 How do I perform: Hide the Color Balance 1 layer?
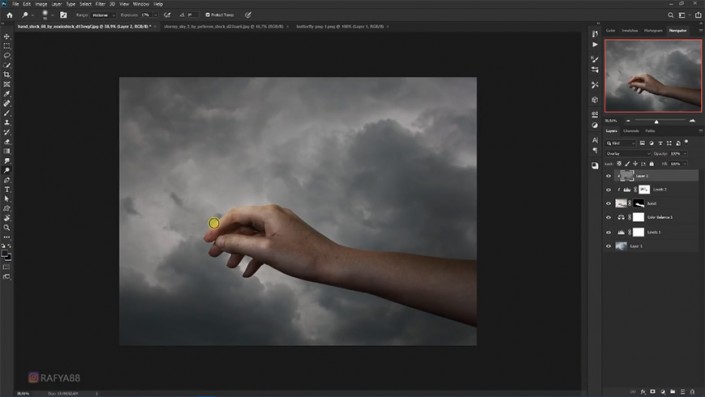click(608, 218)
